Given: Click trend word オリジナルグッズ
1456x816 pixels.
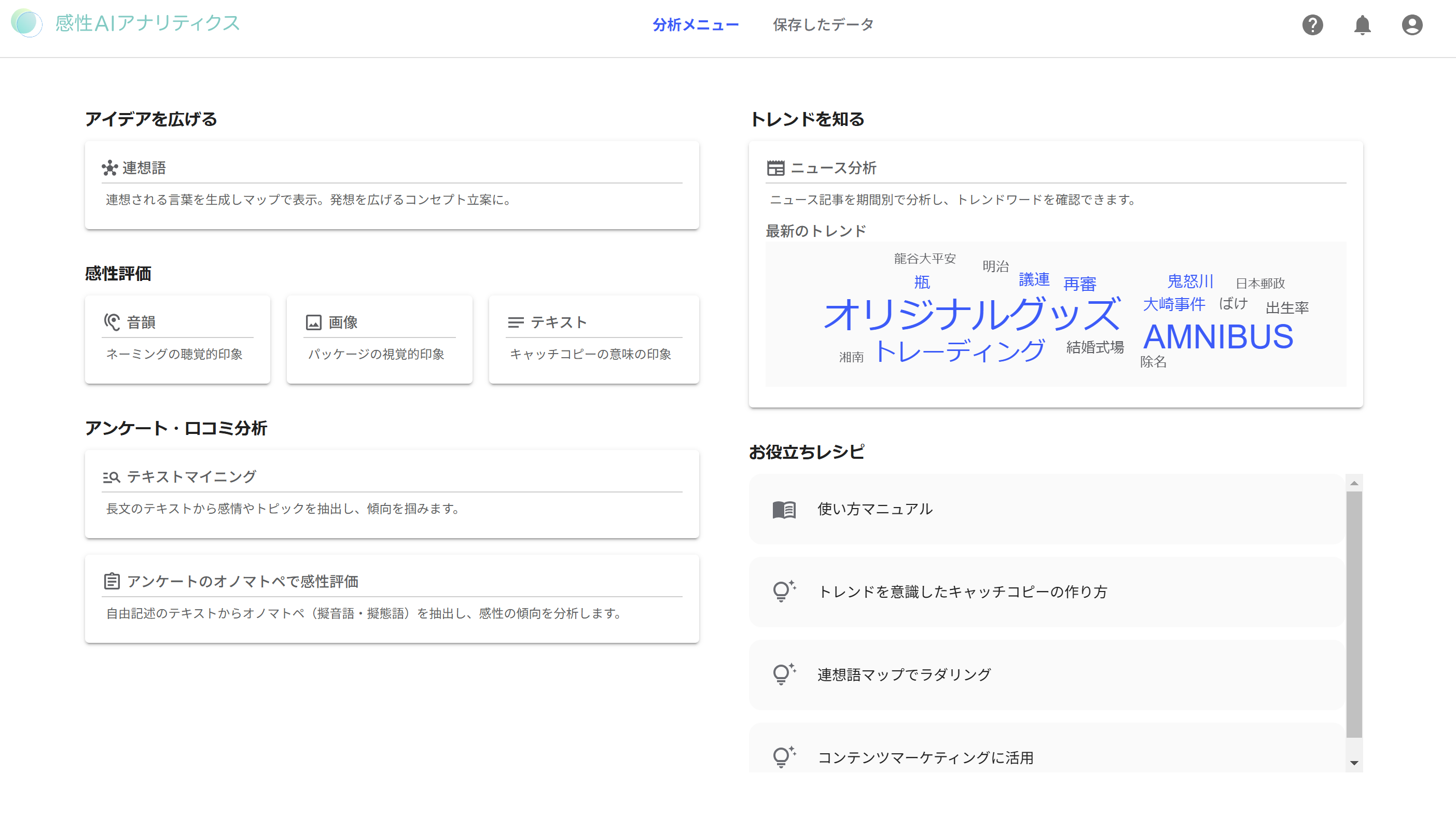Looking at the screenshot, I should tap(972, 314).
